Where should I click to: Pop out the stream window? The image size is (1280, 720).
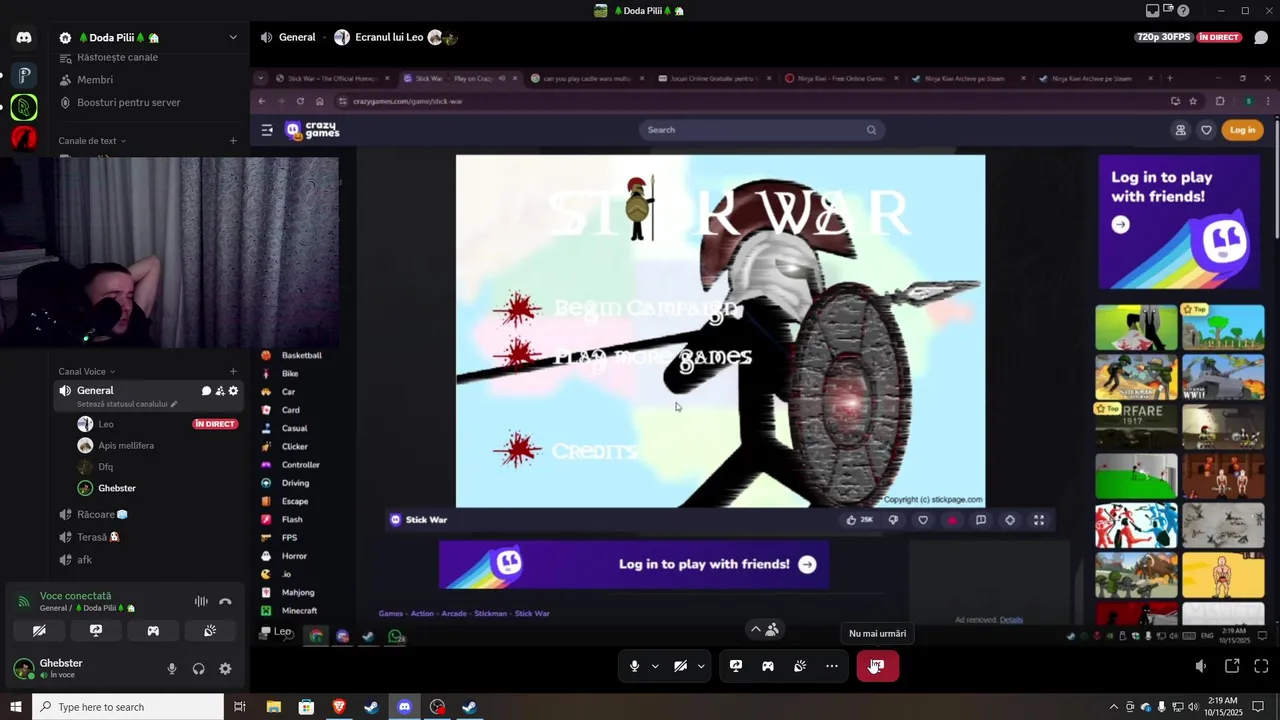1232,666
